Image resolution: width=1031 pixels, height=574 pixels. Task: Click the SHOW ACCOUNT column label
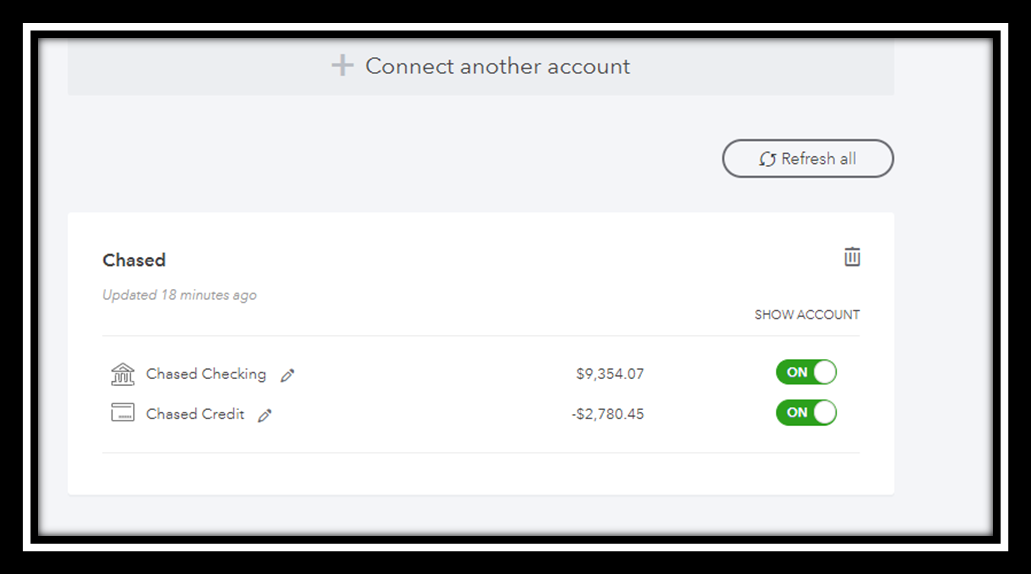[807, 315]
